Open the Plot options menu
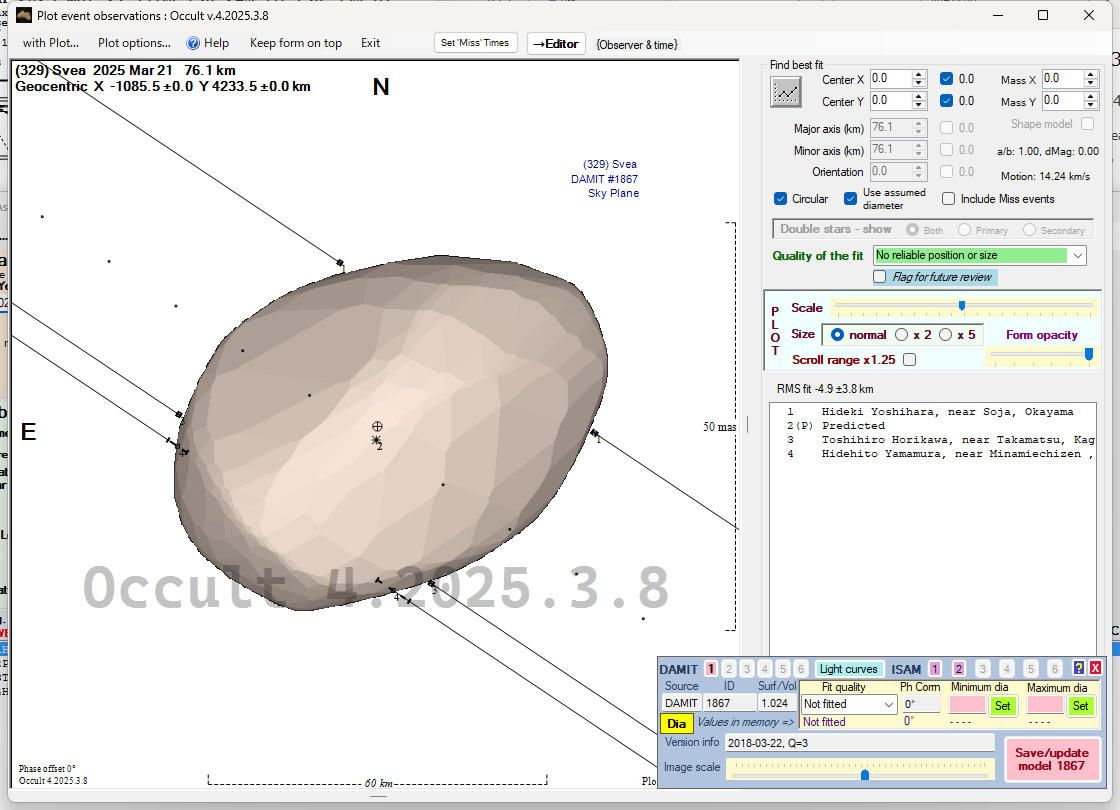 tap(134, 43)
